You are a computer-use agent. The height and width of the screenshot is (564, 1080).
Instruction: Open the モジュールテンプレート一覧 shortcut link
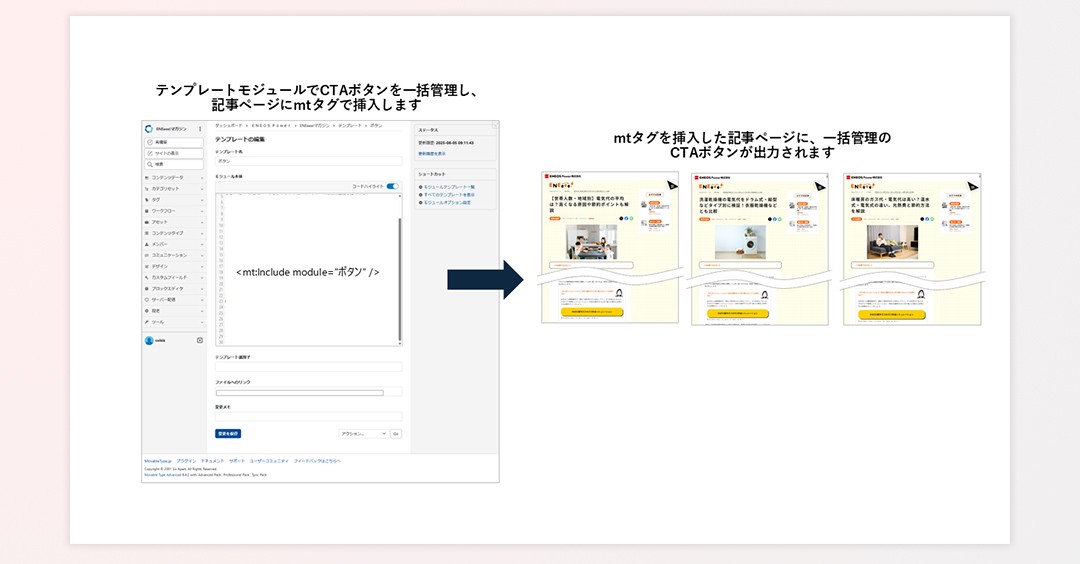(x=449, y=187)
